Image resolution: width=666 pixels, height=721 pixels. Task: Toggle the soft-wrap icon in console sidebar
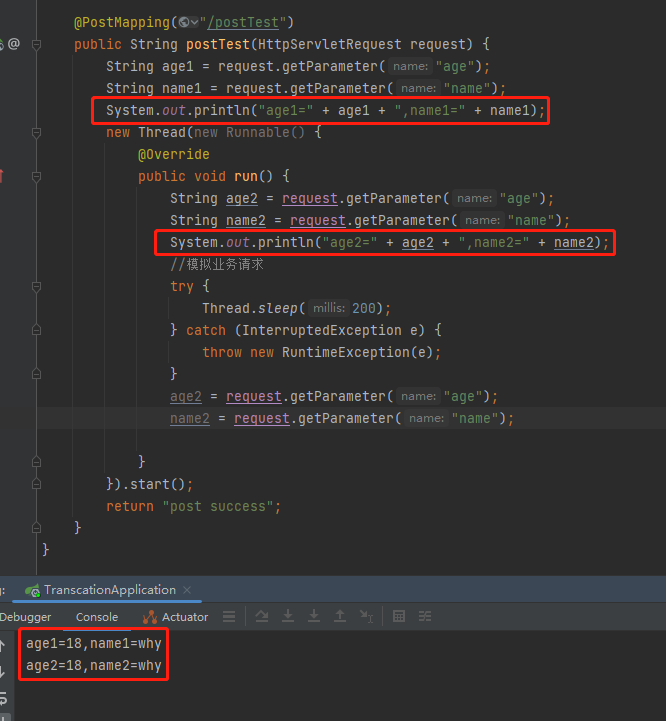3,697
